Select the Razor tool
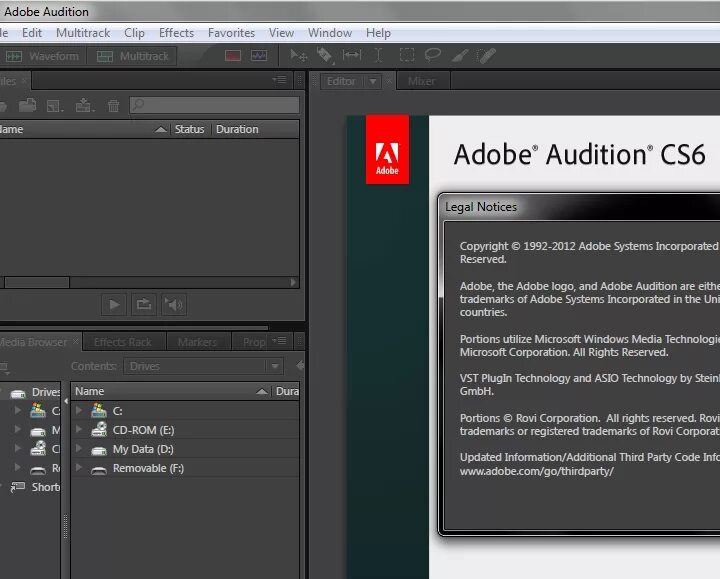The height and width of the screenshot is (579, 720). pyautogui.click(x=325, y=56)
